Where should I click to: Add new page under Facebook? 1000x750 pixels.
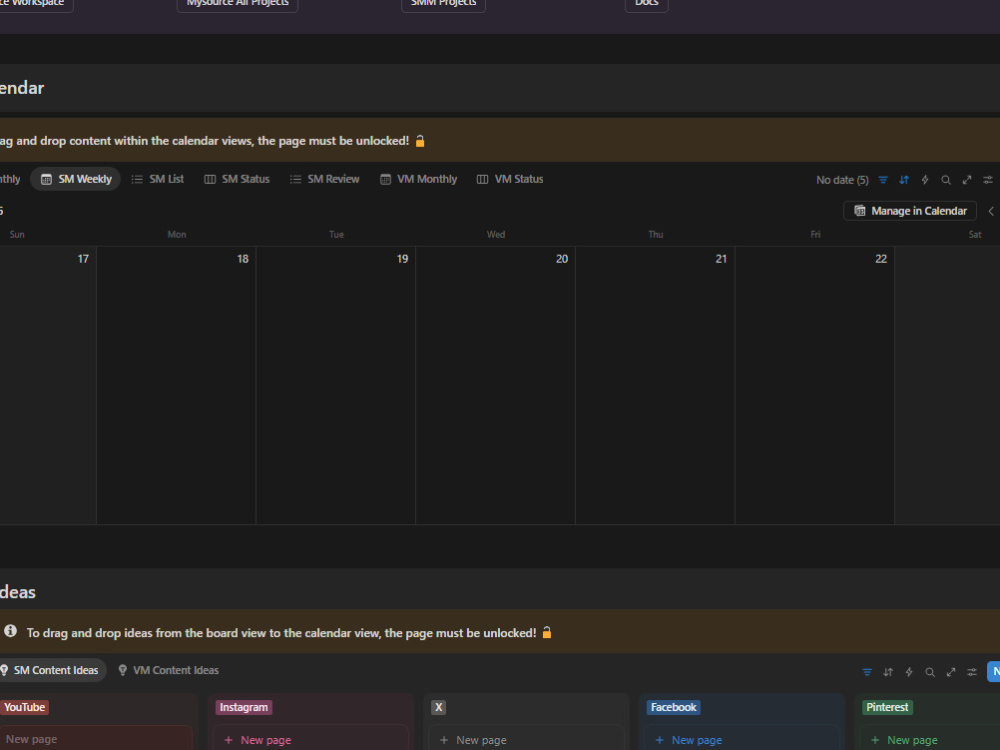tap(742, 739)
